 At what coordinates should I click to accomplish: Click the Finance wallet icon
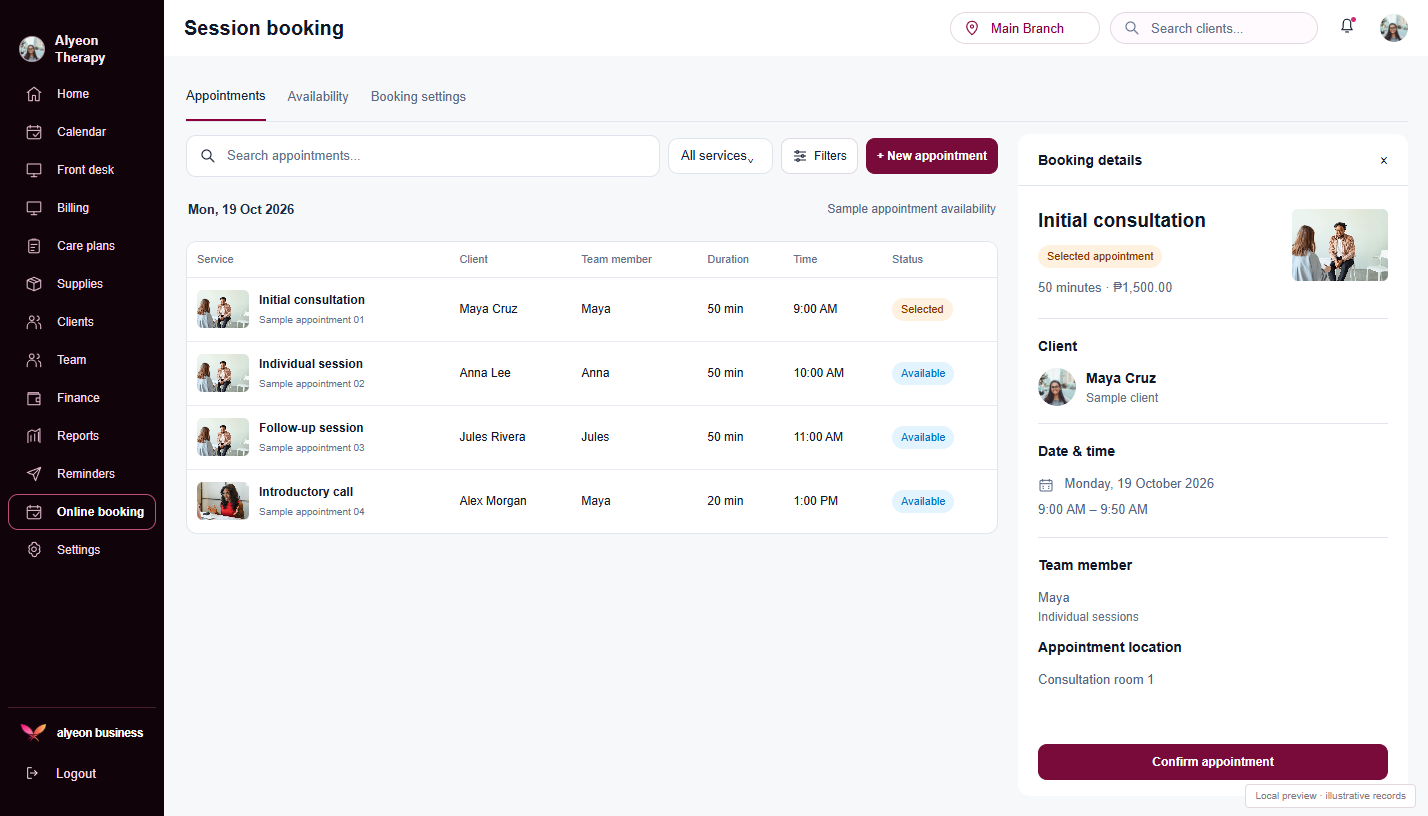(x=34, y=398)
